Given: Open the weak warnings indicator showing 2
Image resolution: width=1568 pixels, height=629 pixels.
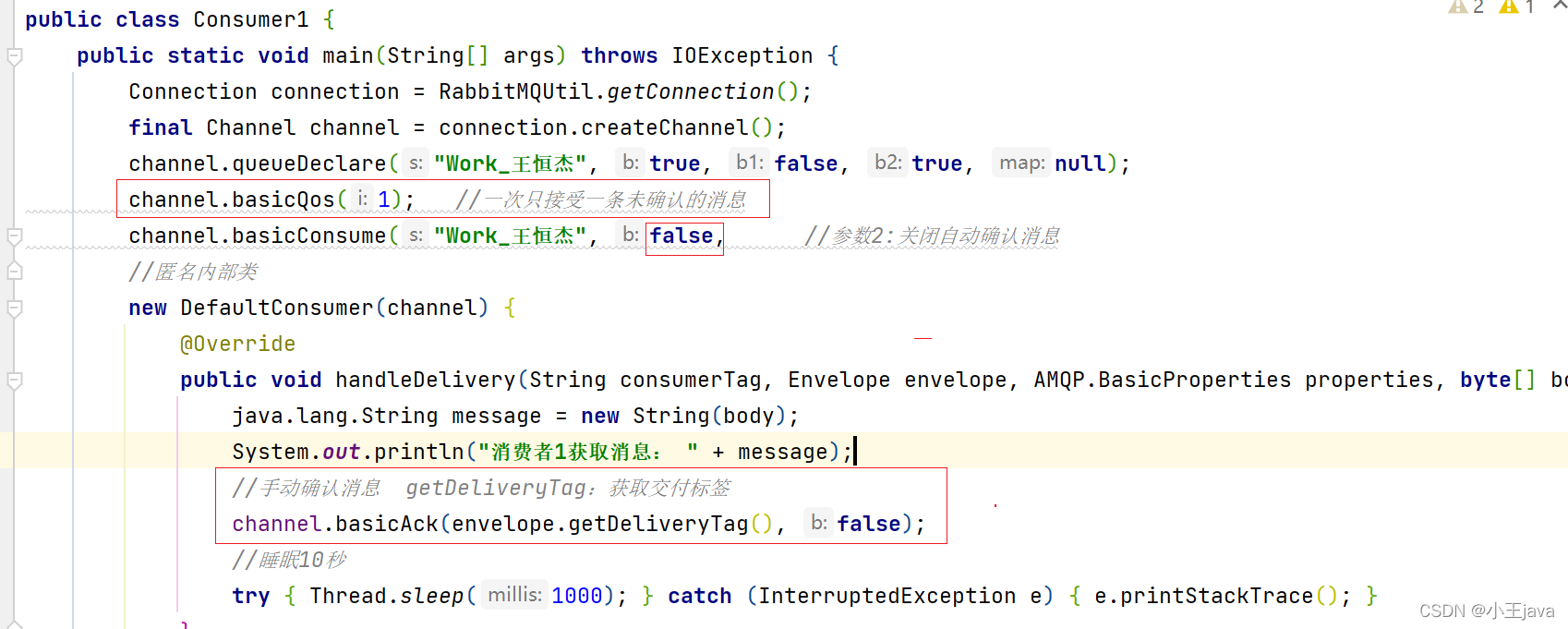Looking at the screenshot, I should pyautogui.click(x=1465, y=7).
